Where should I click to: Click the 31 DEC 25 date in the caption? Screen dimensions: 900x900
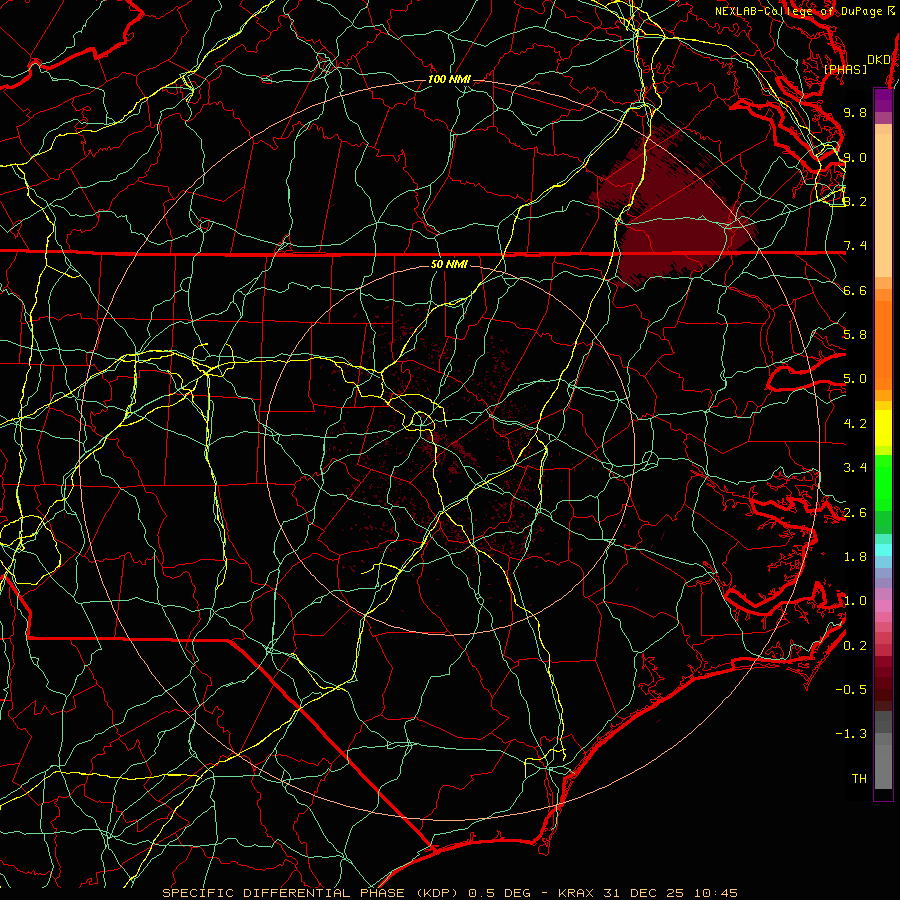click(643, 893)
